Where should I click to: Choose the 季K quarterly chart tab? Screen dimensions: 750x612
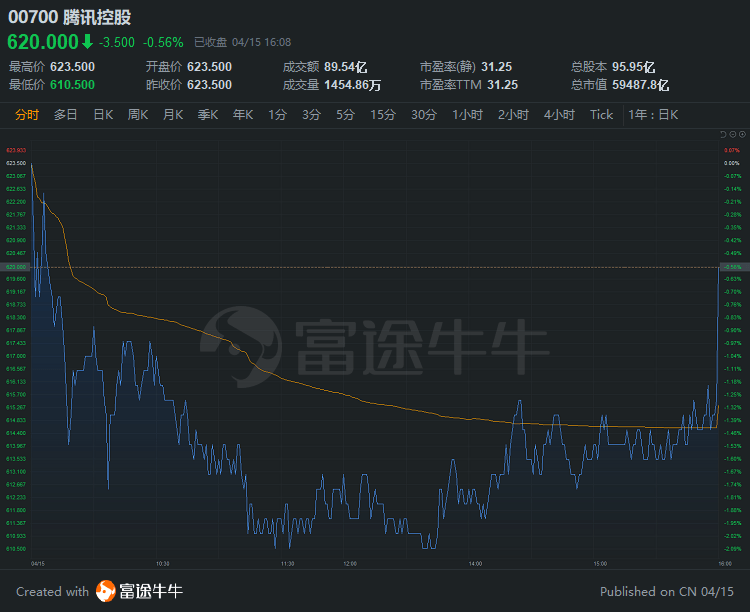pyautogui.click(x=208, y=115)
